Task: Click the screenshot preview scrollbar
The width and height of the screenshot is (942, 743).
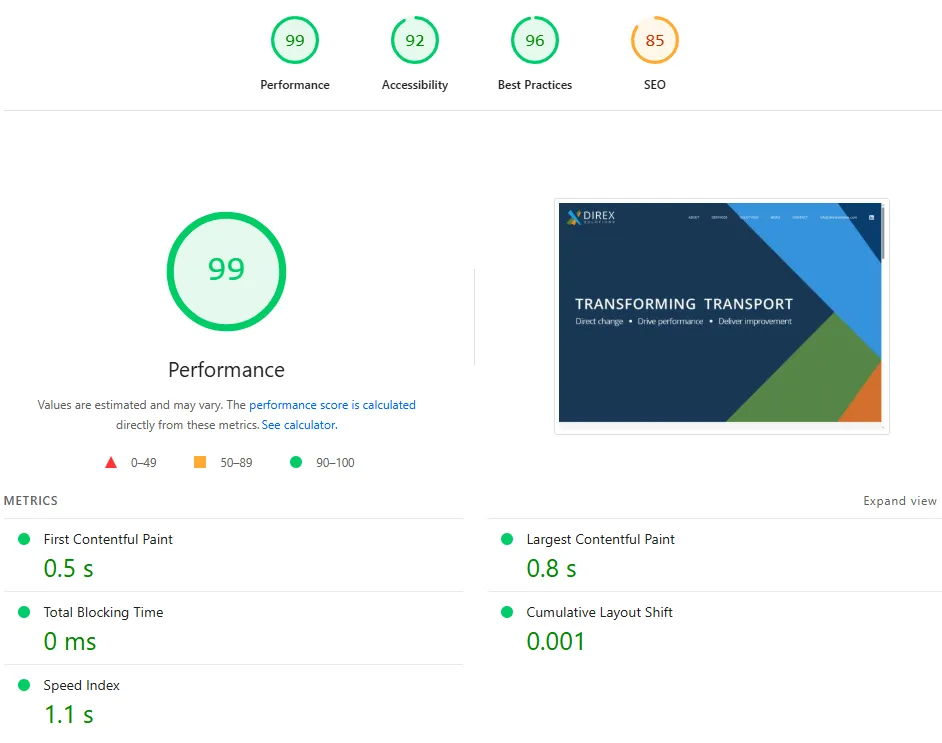Action: click(883, 234)
